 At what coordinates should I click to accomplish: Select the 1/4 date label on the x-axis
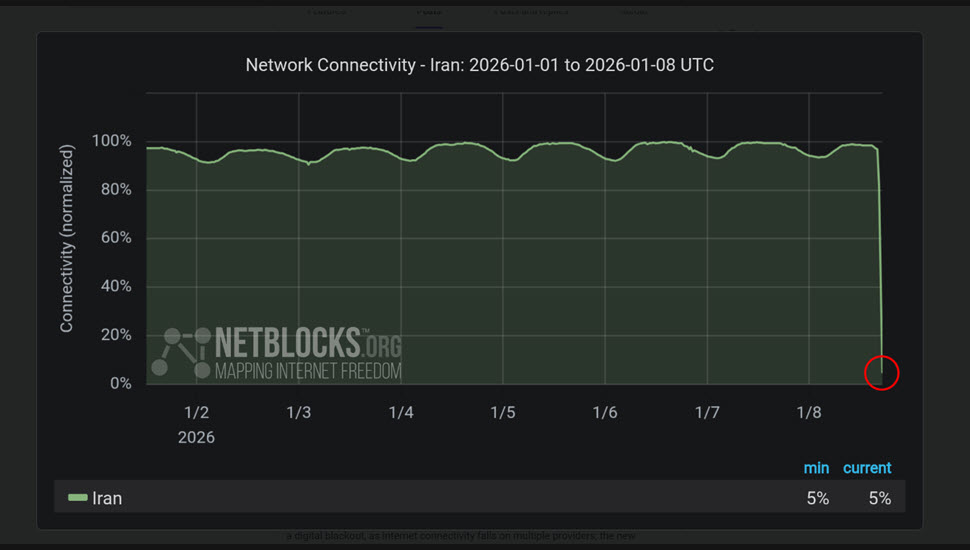[400, 412]
